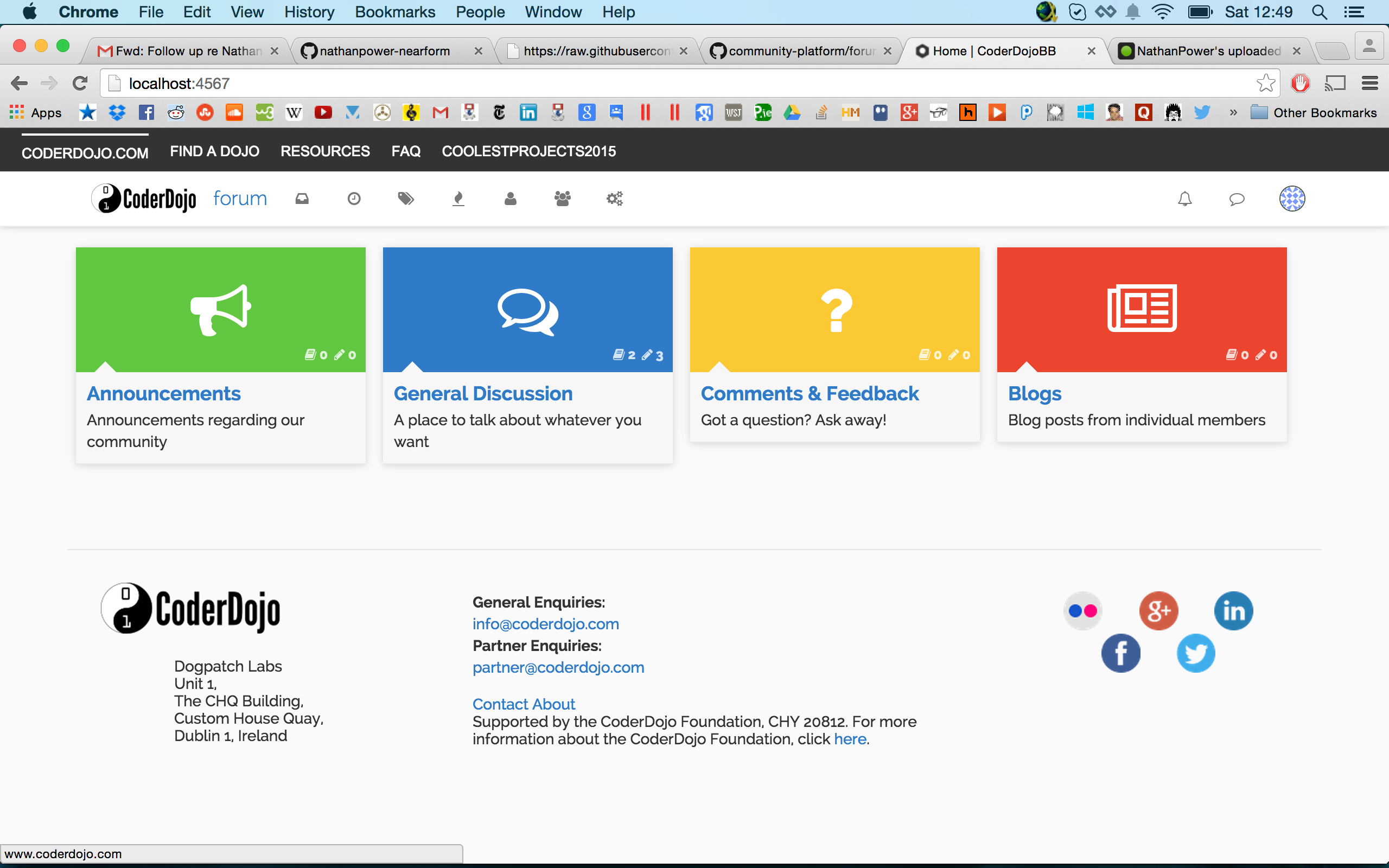Screen dimensions: 1389x868
Task: Open the General Discussion category
Action: [483, 393]
